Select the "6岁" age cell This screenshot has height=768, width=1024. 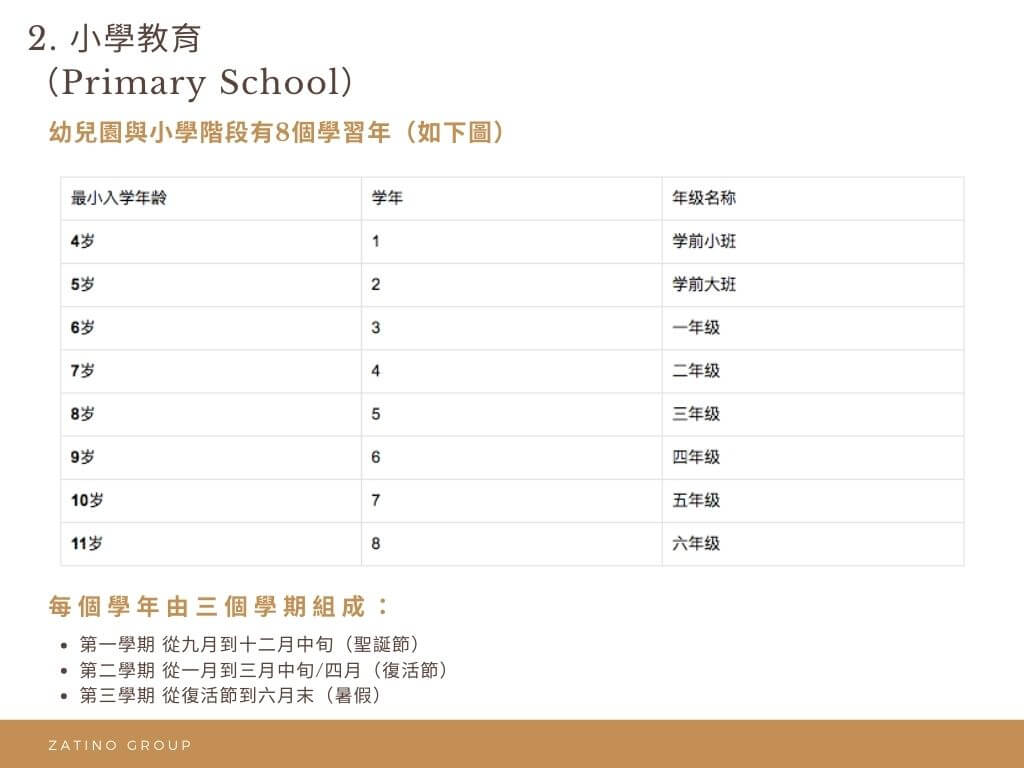pyautogui.click(x=83, y=327)
